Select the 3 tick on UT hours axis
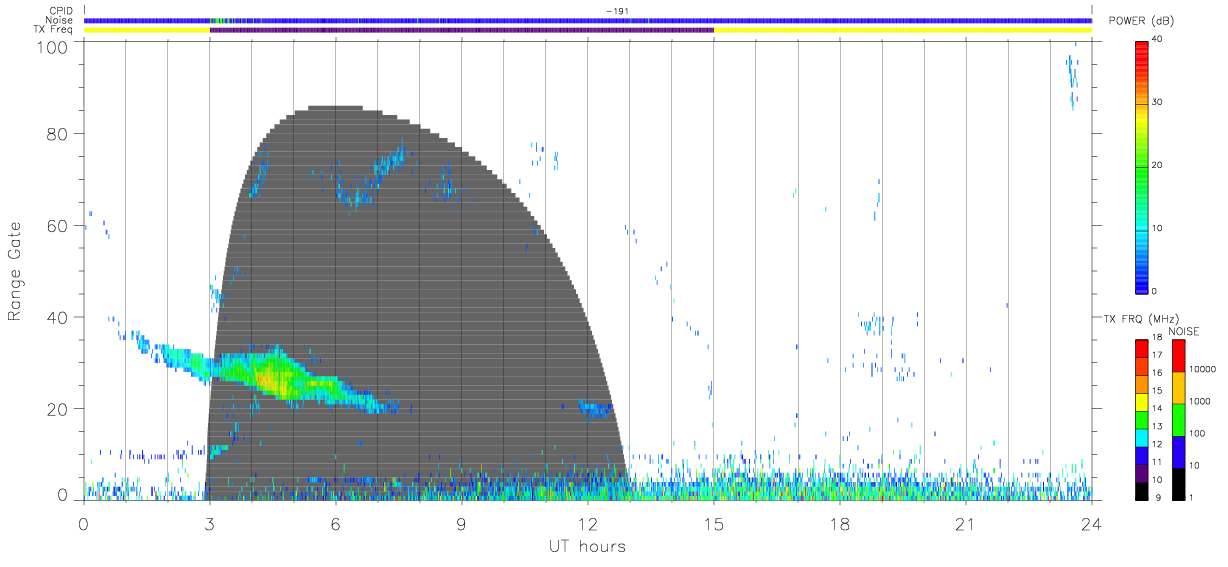This screenshot has width=1228, height=567. [210, 524]
